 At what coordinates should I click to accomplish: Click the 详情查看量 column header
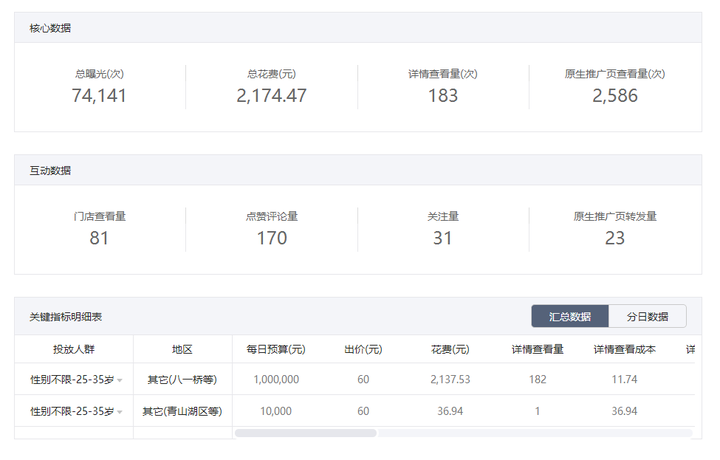click(x=537, y=349)
